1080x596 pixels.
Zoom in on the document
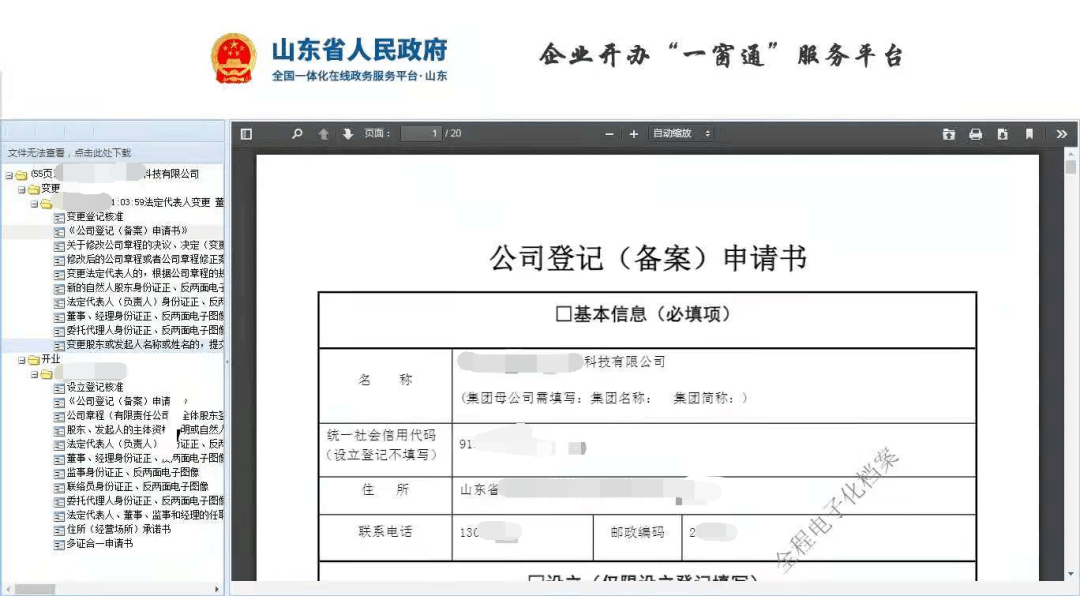(633, 133)
